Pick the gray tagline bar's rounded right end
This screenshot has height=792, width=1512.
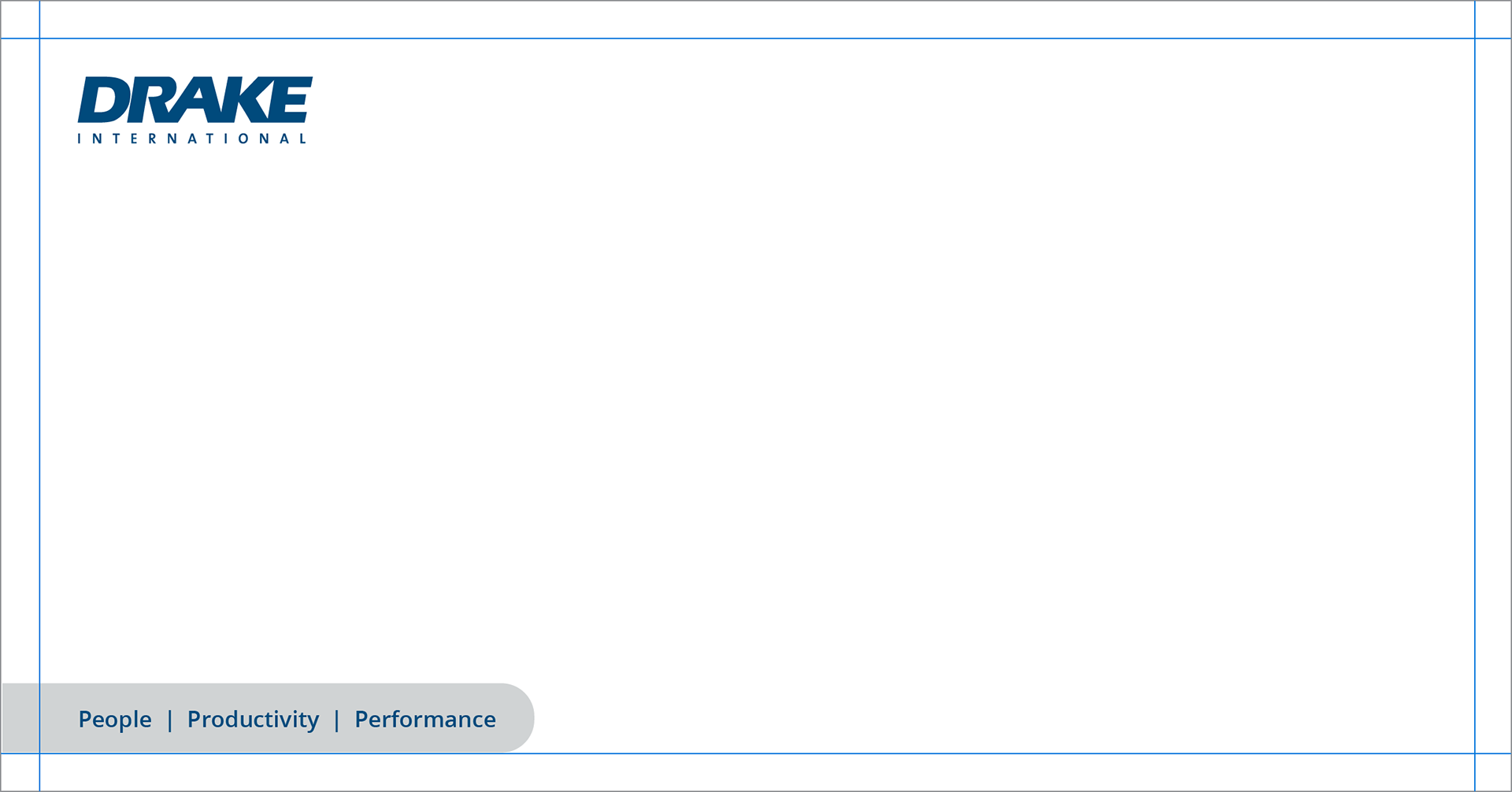517,718
